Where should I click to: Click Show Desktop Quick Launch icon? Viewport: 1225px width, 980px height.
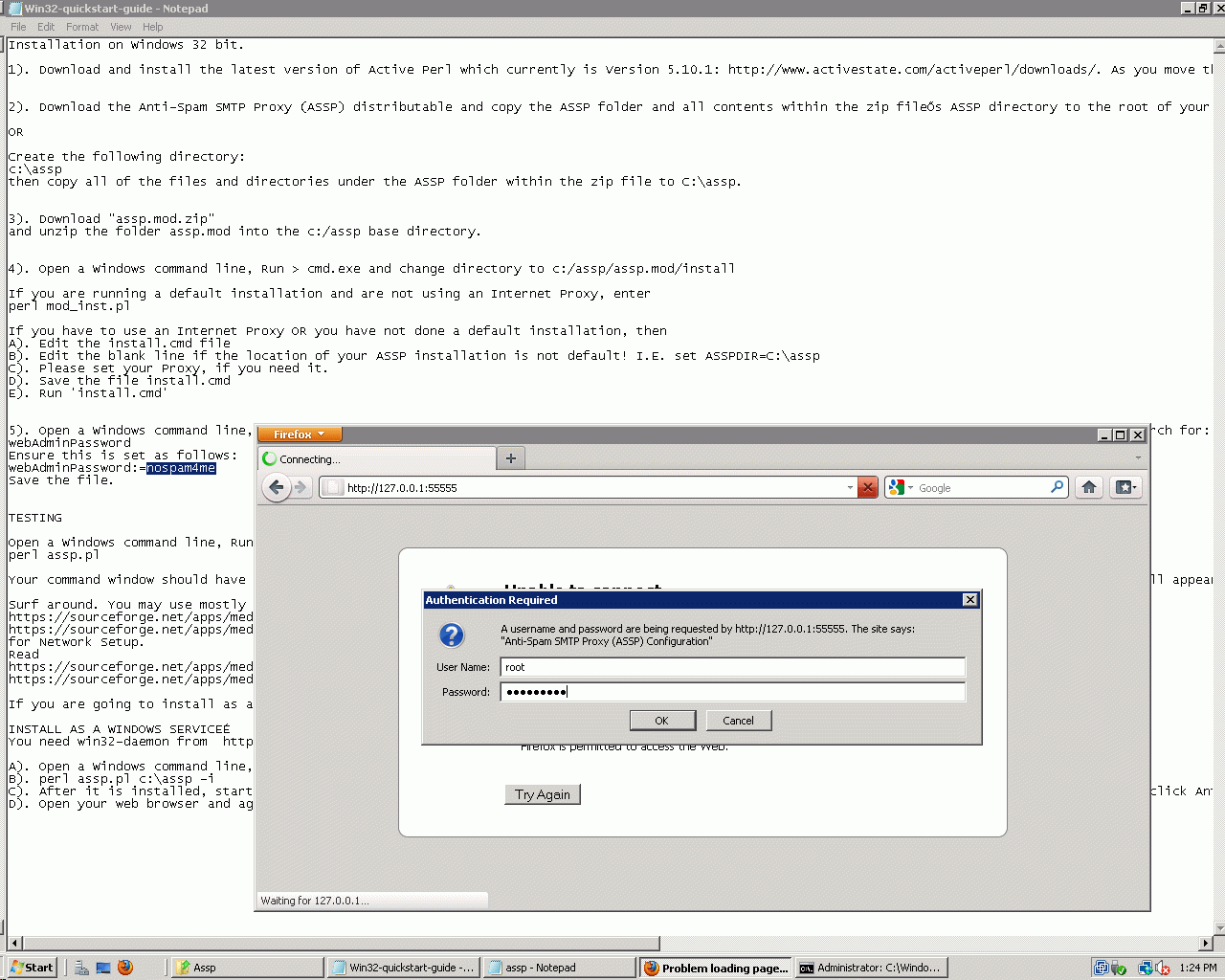(x=103, y=968)
